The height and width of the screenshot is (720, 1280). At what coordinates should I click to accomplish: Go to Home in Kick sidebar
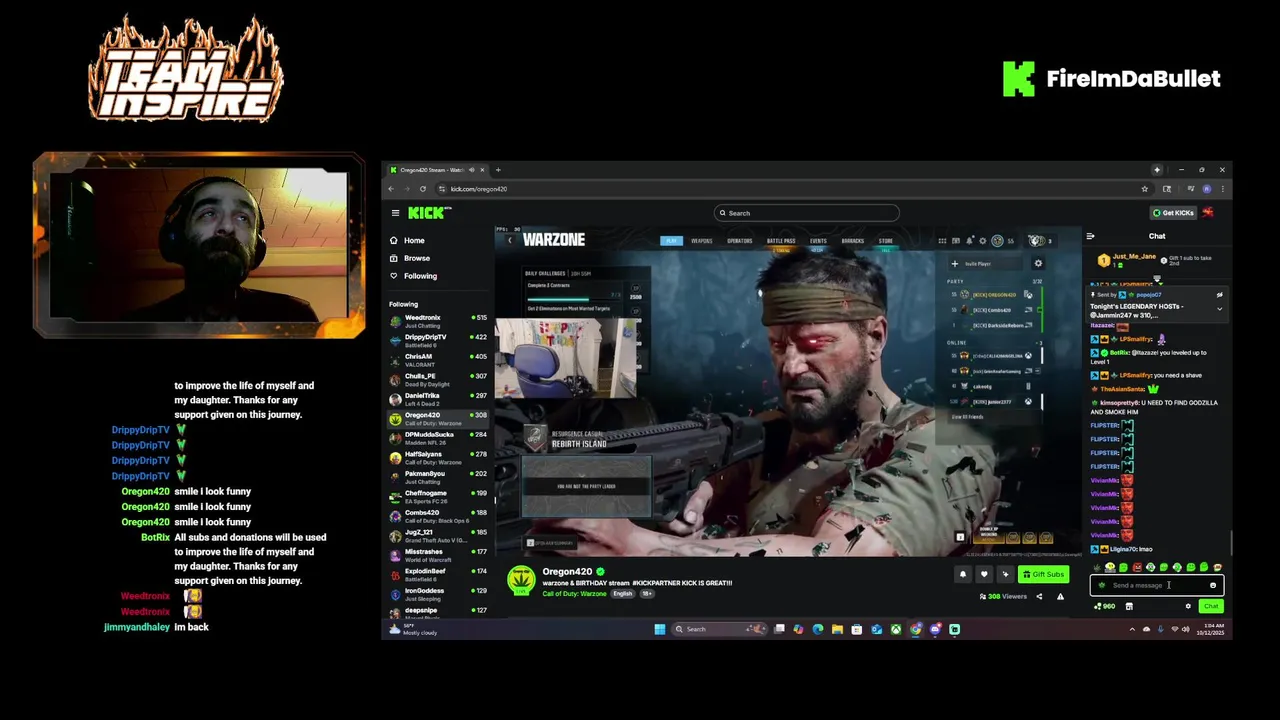438,240
